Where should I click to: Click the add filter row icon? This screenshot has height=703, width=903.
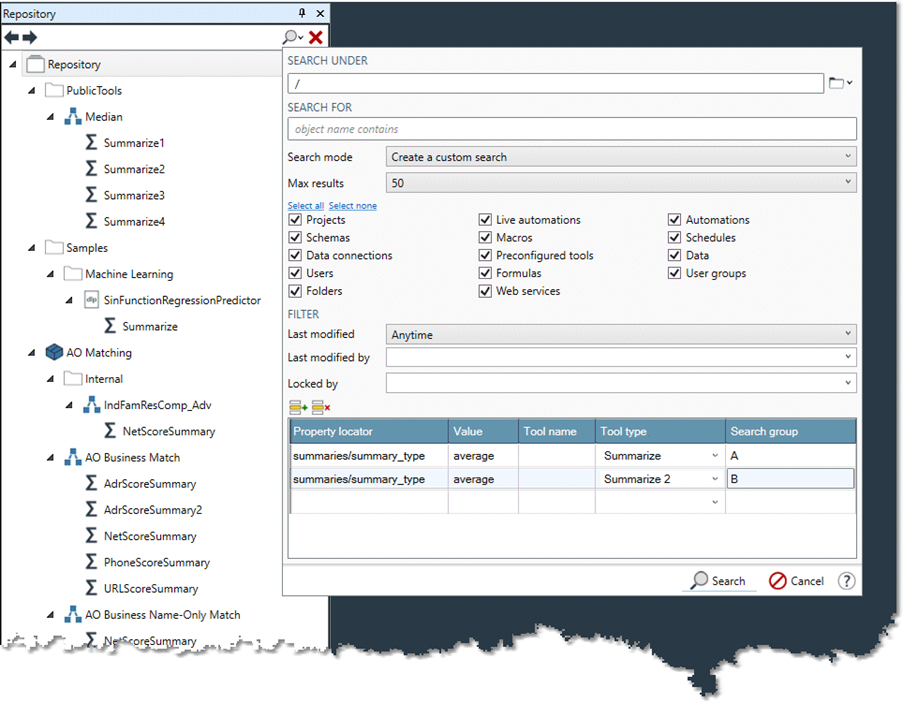coord(298,407)
